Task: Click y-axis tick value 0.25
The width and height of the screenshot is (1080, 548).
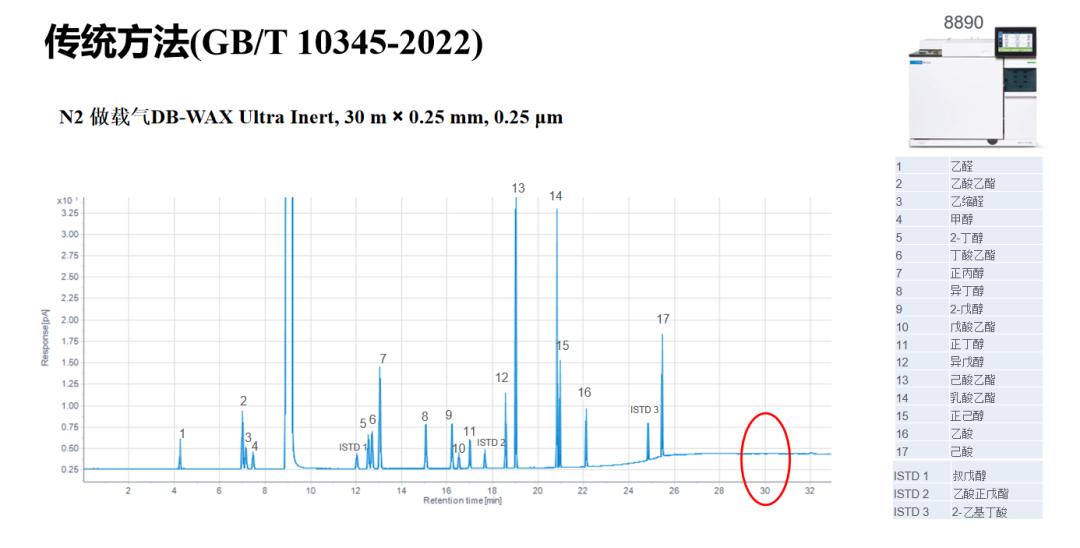Action: [70, 470]
